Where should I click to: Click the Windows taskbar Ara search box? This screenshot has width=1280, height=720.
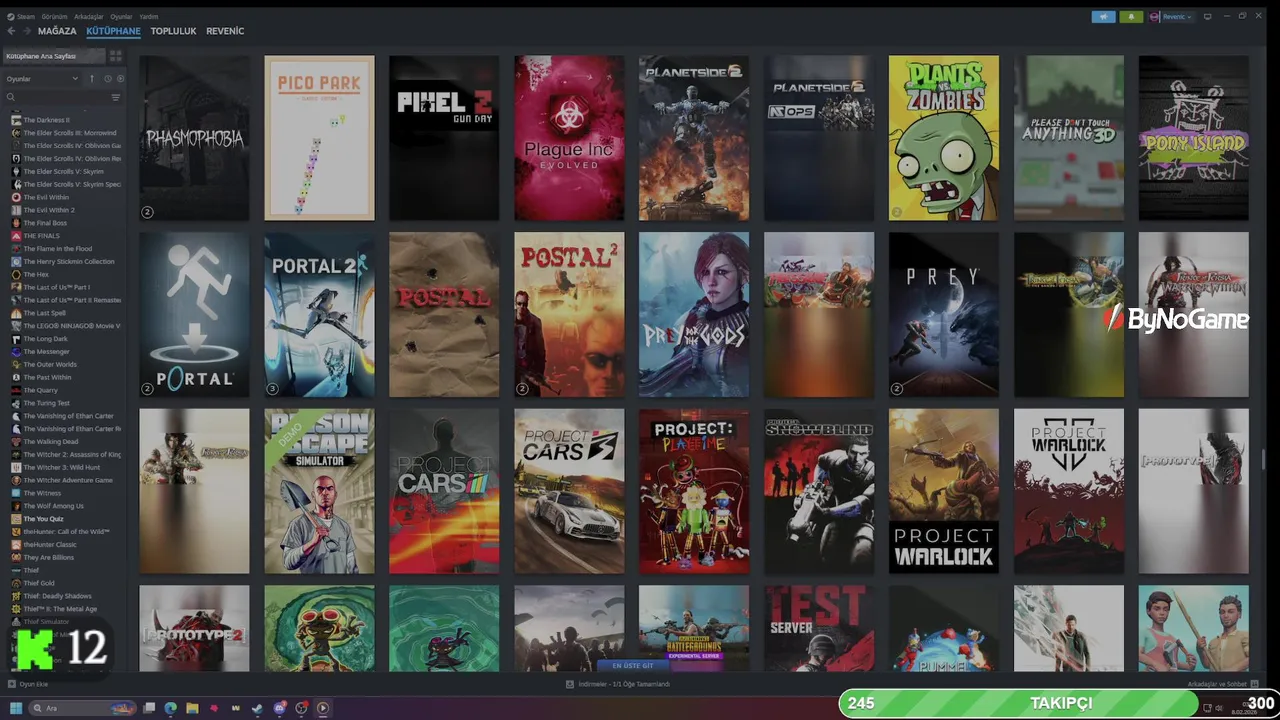tap(82, 708)
